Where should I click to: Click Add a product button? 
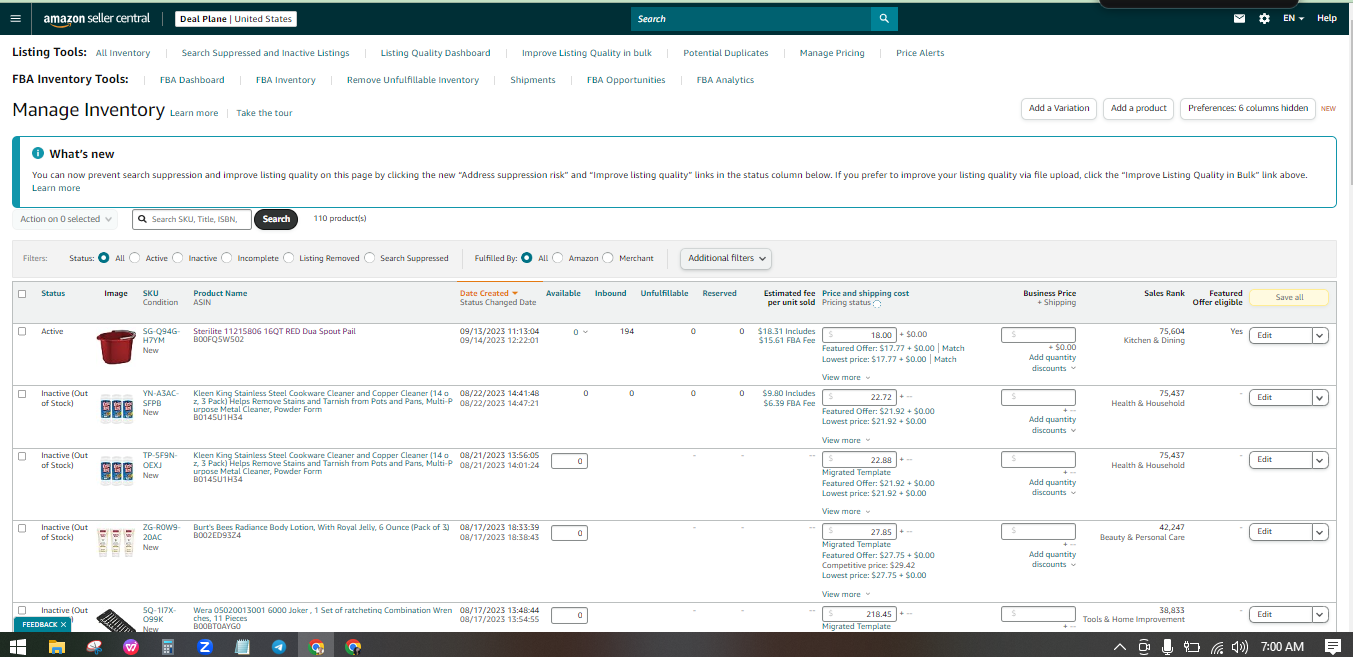coord(1139,108)
